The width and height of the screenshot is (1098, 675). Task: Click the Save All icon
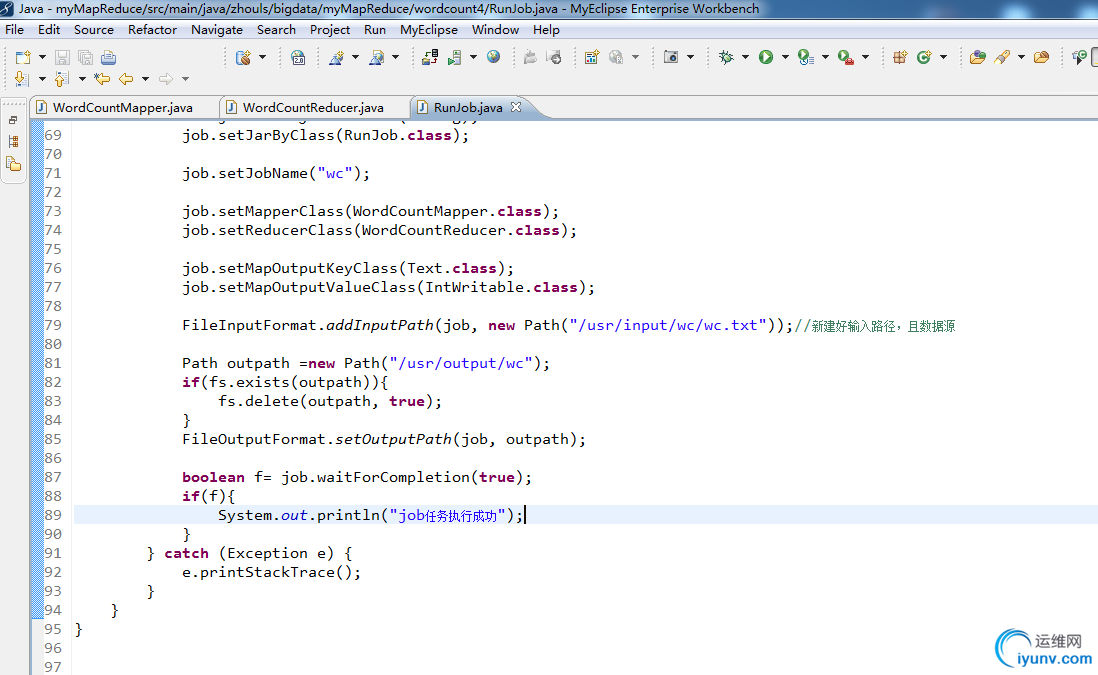coord(85,57)
